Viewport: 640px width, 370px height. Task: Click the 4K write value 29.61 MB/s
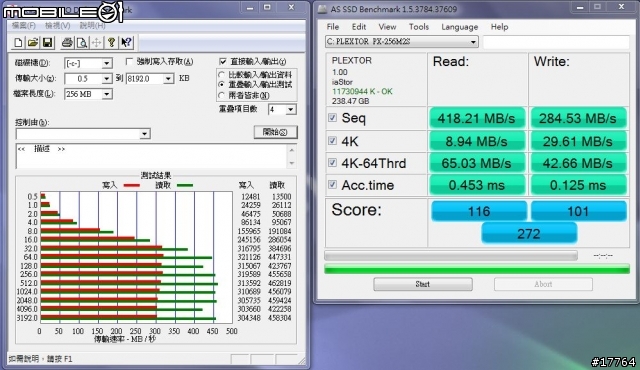(x=578, y=141)
